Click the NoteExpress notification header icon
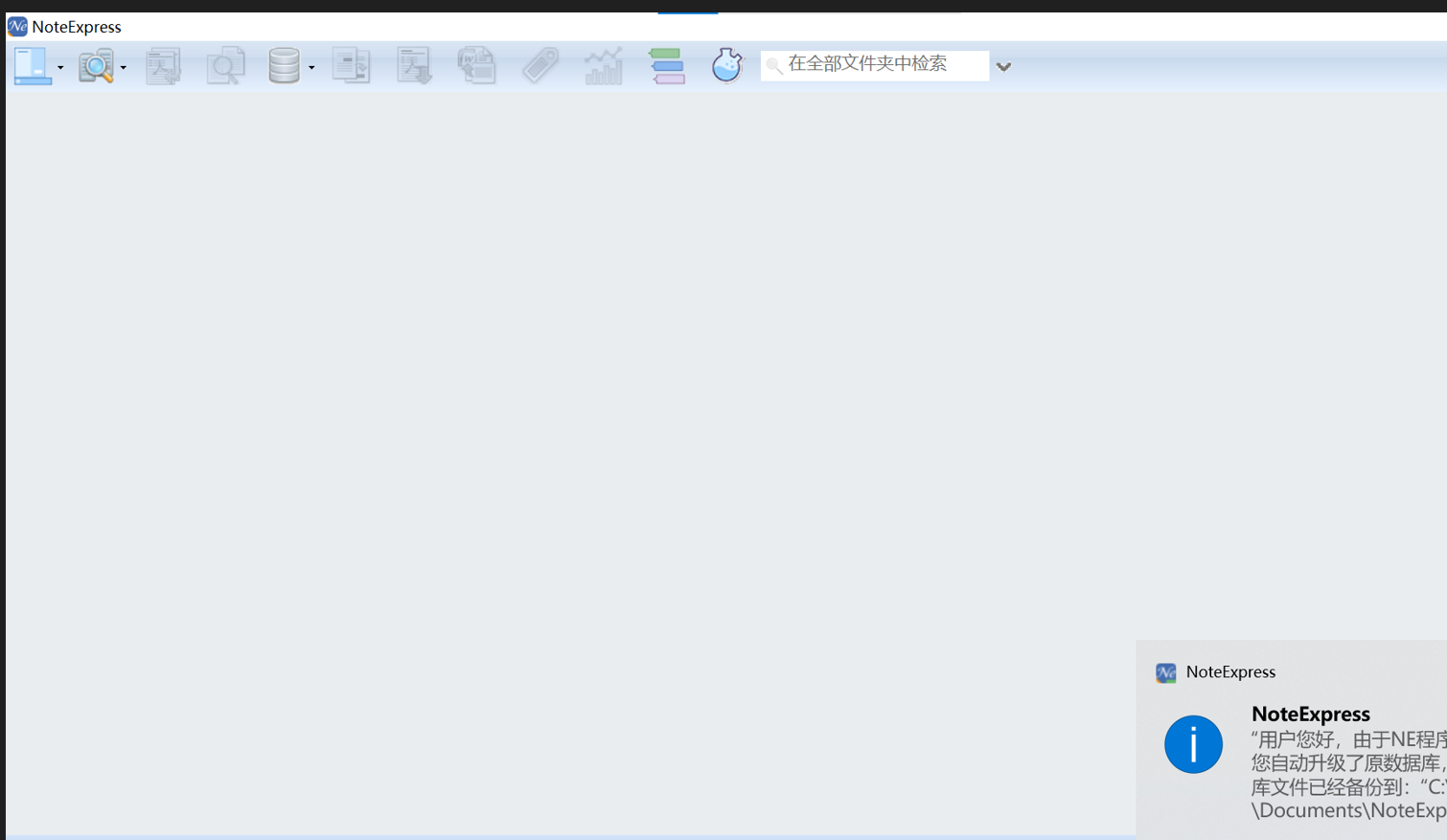This screenshot has width=1447, height=840. pyautogui.click(x=1165, y=672)
